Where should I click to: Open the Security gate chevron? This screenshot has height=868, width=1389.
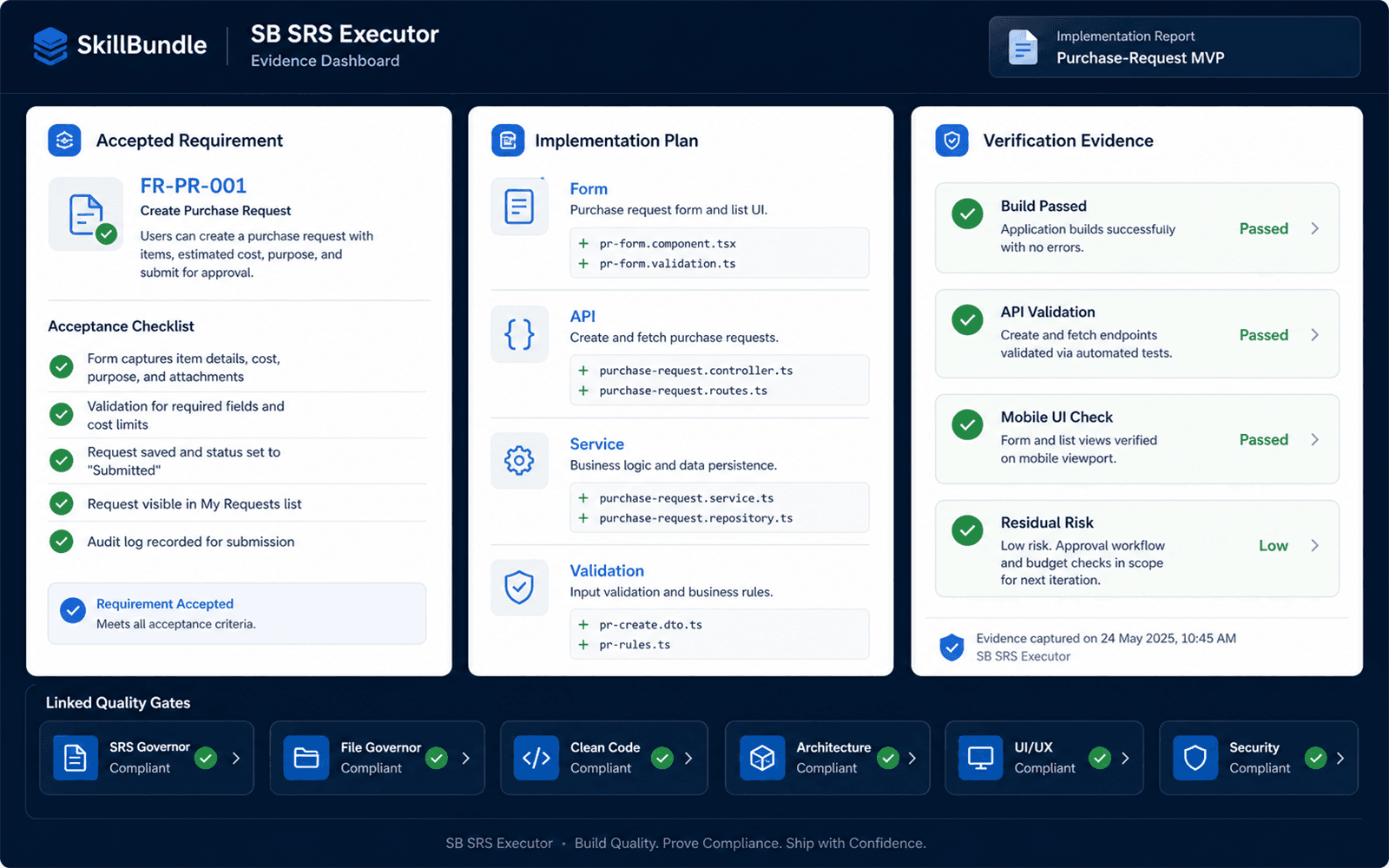1340,758
